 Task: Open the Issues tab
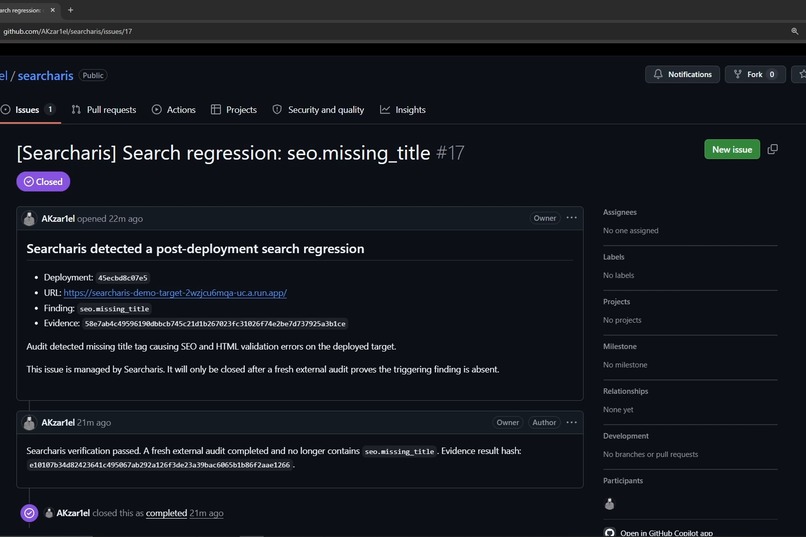pos(28,109)
